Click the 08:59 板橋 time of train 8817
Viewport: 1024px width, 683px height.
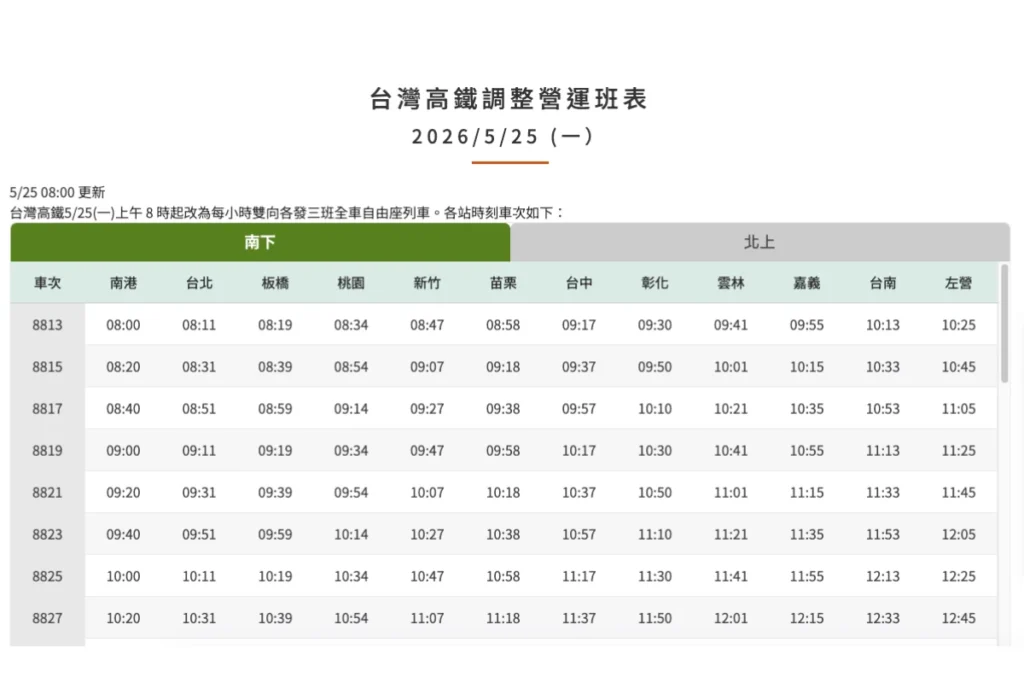[x=275, y=409]
